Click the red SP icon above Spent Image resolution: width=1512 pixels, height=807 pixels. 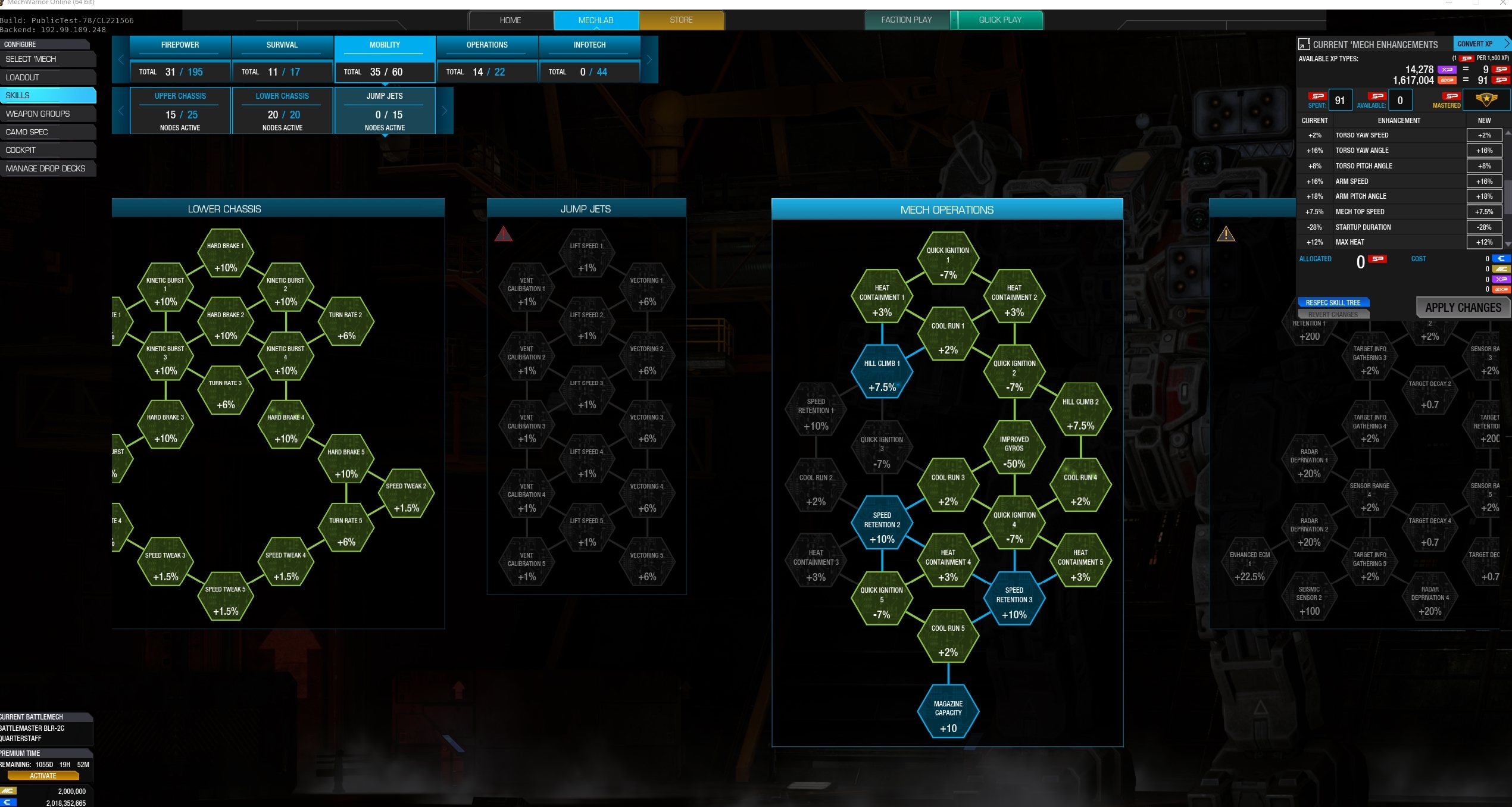tap(1317, 96)
